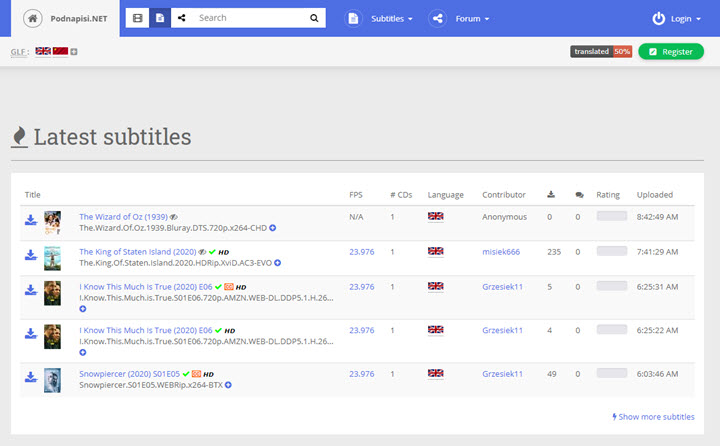Download The King of Staten Island subtitle
Viewport: 720px width, 446px height.
pyautogui.click(x=30, y=255)
